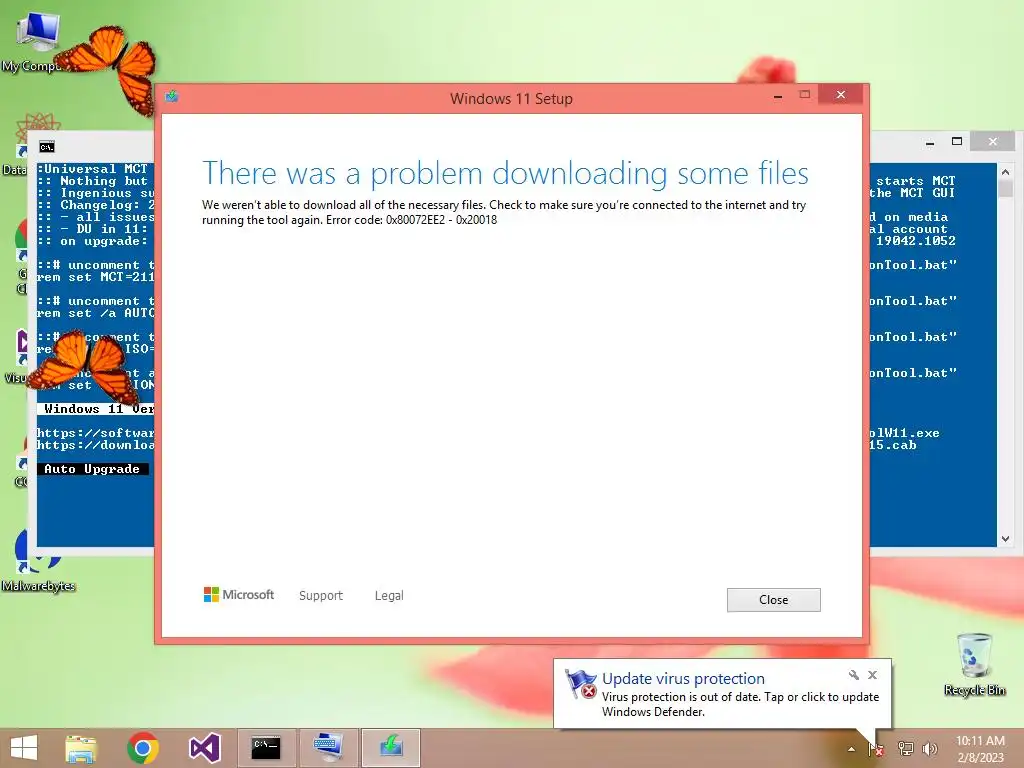
Task: Click the ':Universal MCT' line in console
Action: [93, 168]
